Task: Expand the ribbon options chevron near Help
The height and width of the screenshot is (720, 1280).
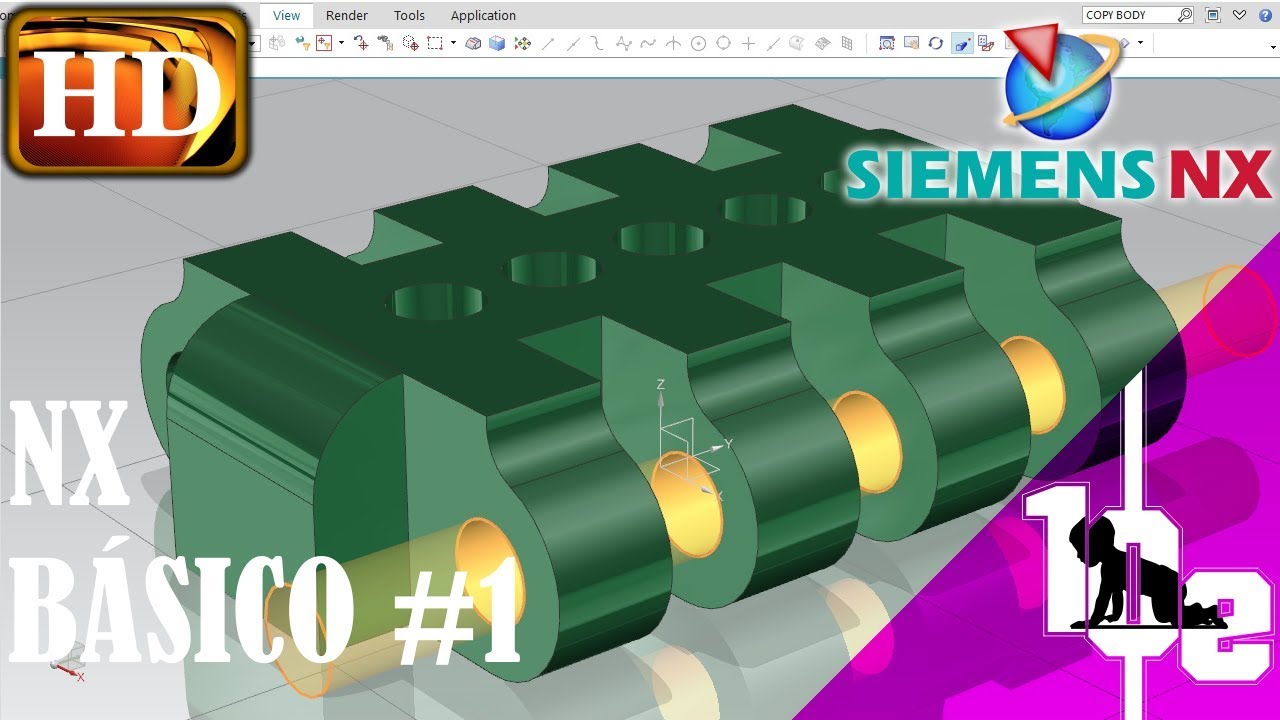Action: (1240, 15)
